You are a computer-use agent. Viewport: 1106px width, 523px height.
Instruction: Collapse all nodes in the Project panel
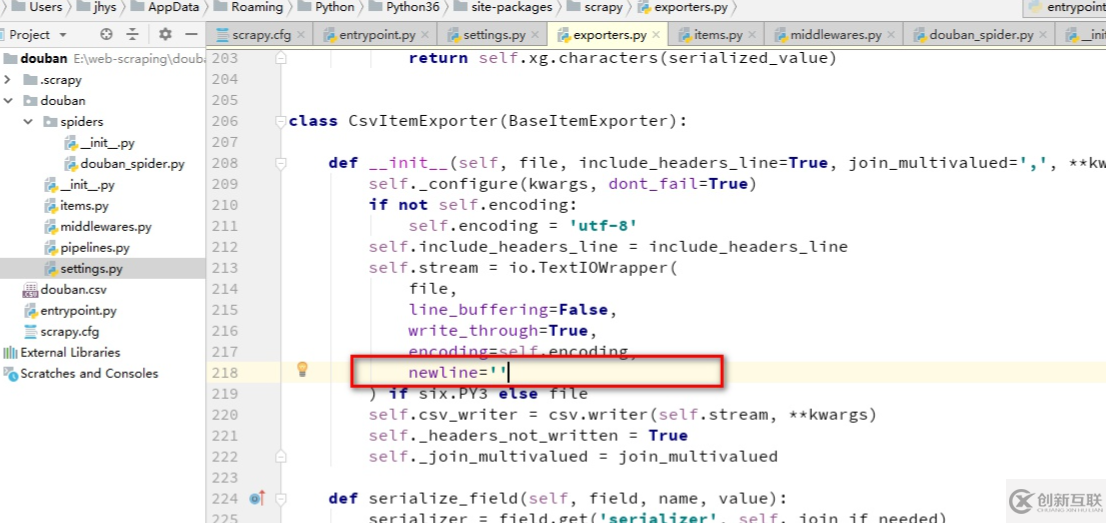tap(133, 35)
